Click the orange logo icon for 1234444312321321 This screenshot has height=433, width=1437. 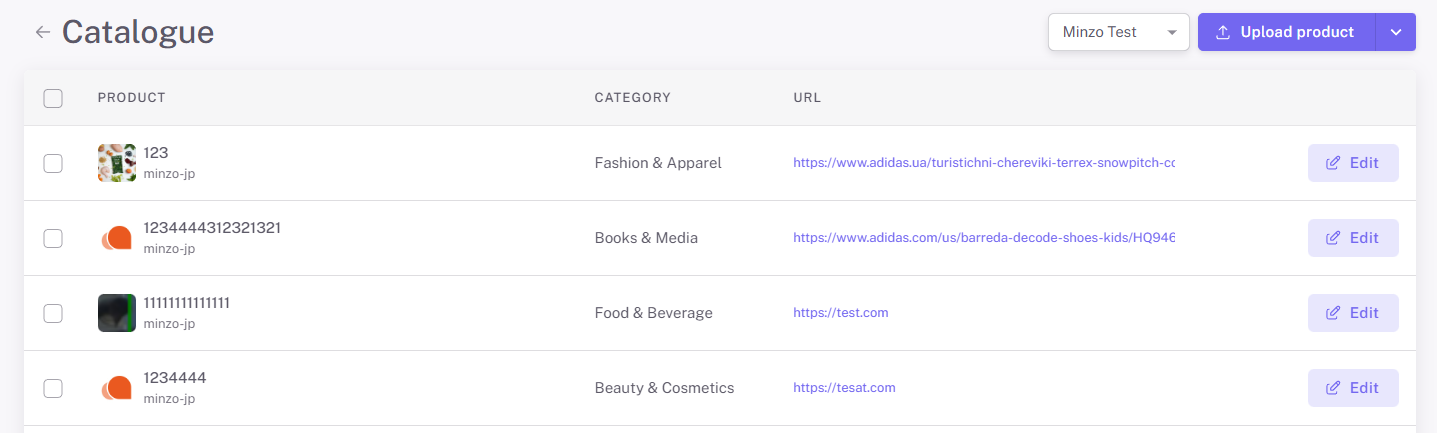point(116,238)
